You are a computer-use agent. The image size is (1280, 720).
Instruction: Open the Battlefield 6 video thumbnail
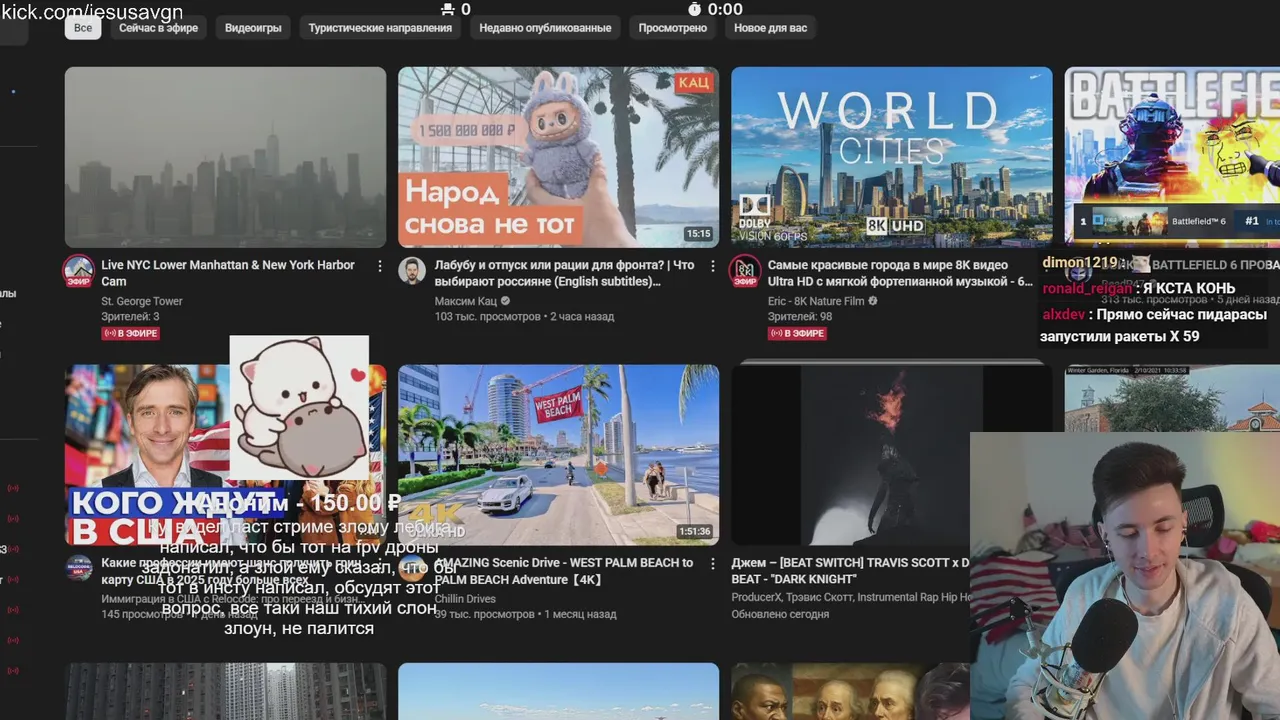pos(1172,157)
